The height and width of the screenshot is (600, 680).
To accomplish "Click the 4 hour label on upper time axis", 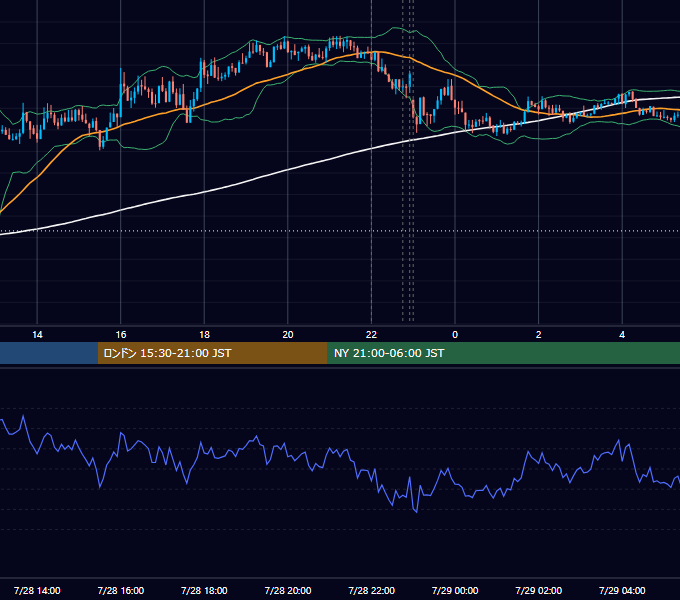I will coord(622,335).
